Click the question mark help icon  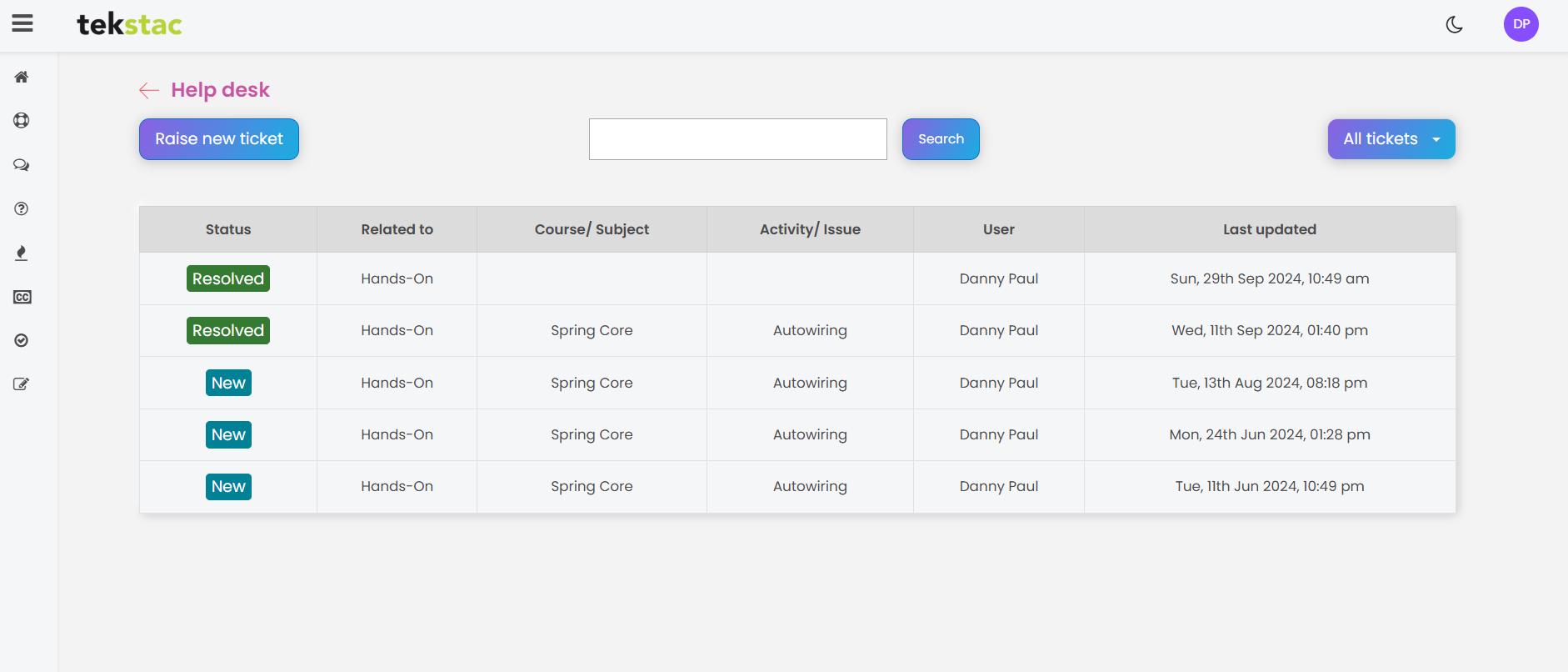click(22, 209)
